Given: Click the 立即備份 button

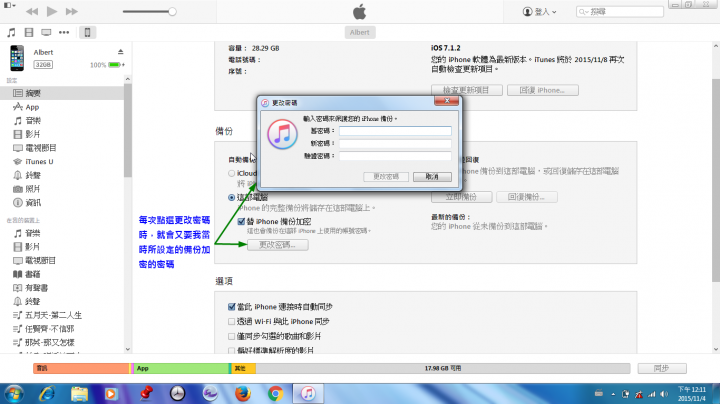Looking at the screenshot, I should click(461, 197).
